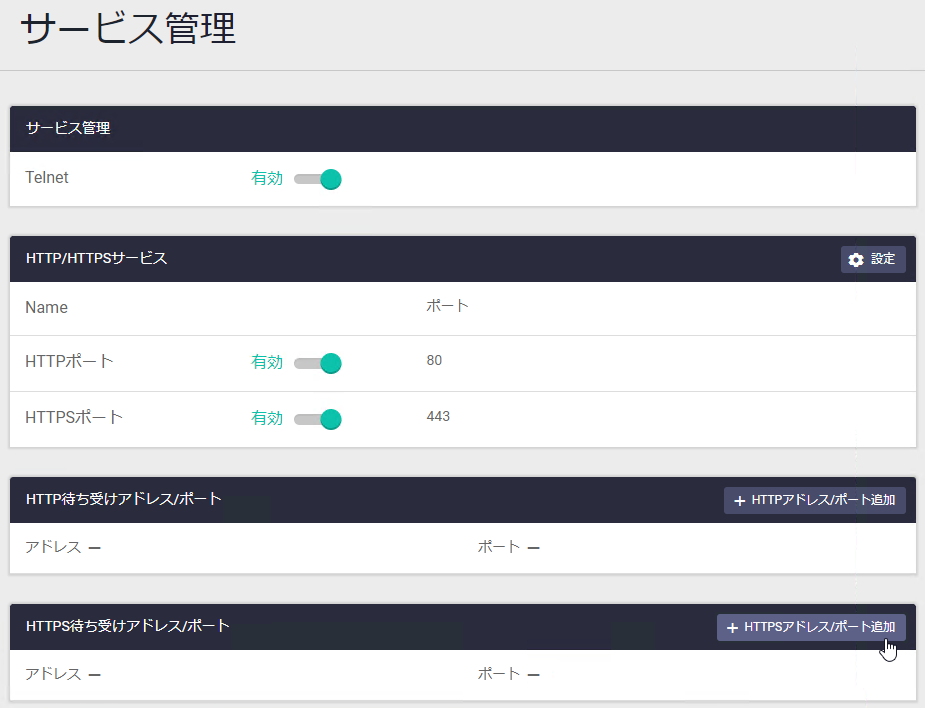
Task: Click 有効 label in HTTPポート row
Action: tap(267, 362)
